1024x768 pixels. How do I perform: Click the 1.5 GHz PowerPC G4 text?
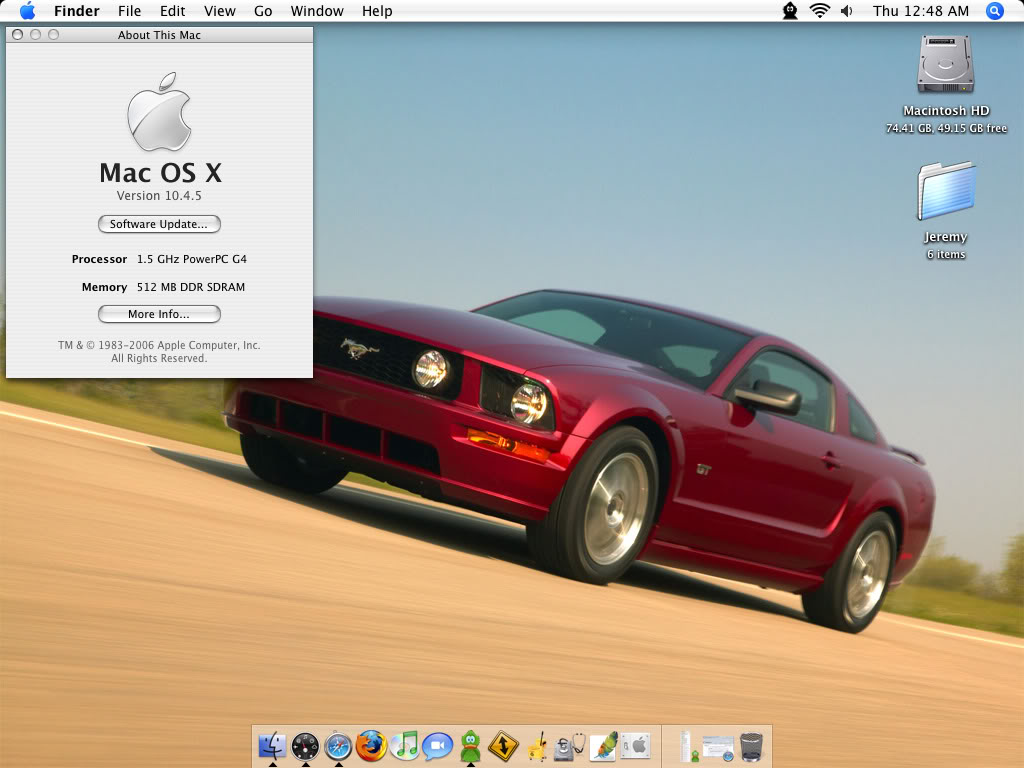click(x=192, y=259)
